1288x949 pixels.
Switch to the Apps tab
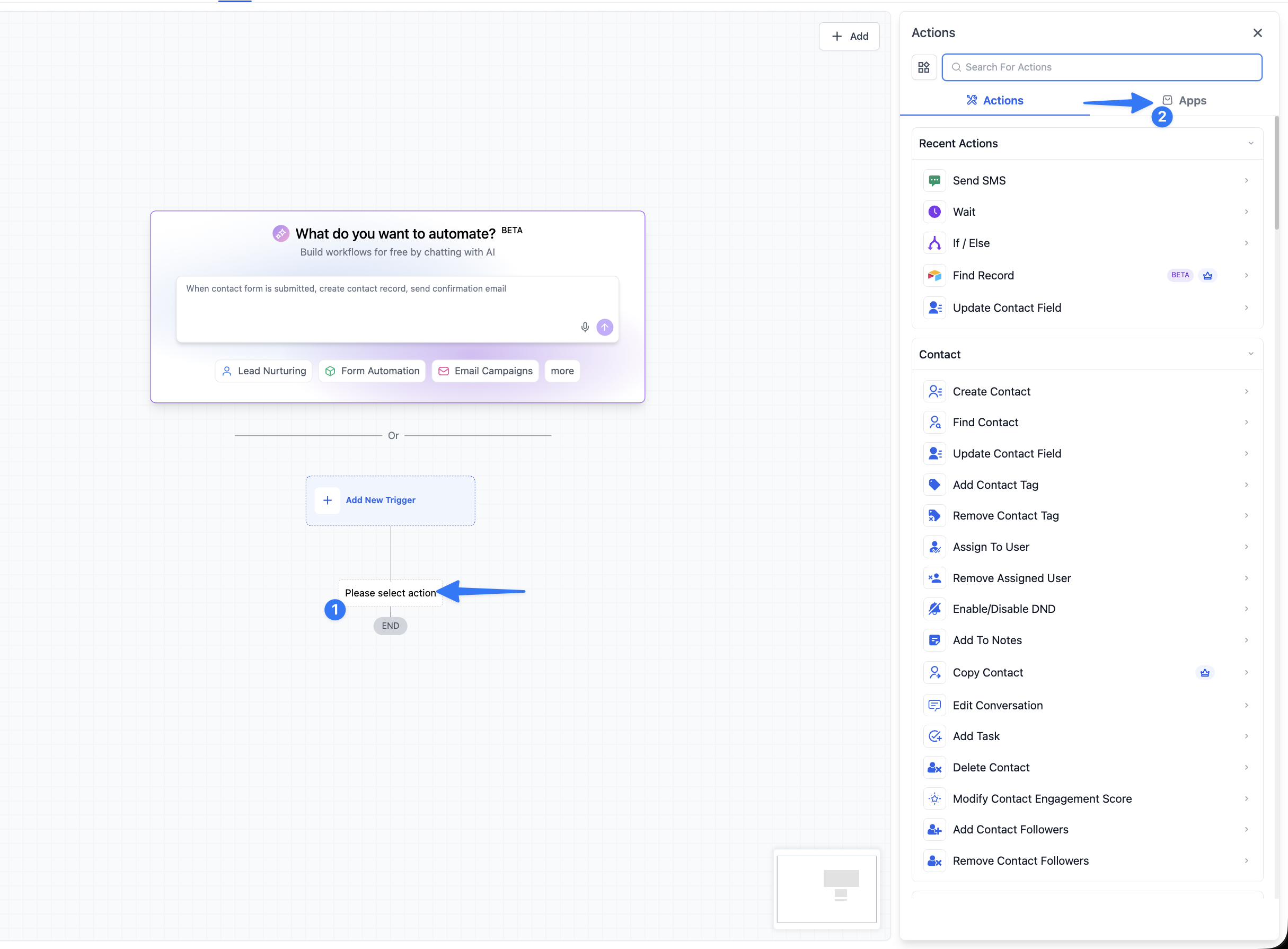pos(1184,101)
